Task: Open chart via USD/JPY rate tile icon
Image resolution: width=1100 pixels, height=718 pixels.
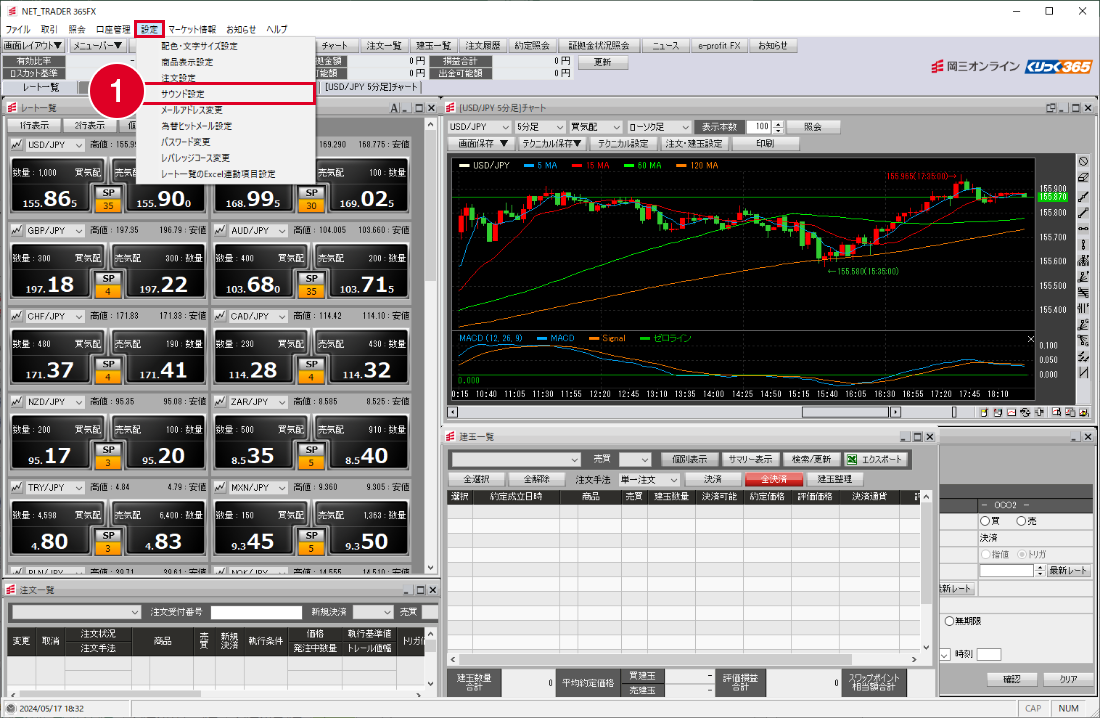Action: (16, 145)
